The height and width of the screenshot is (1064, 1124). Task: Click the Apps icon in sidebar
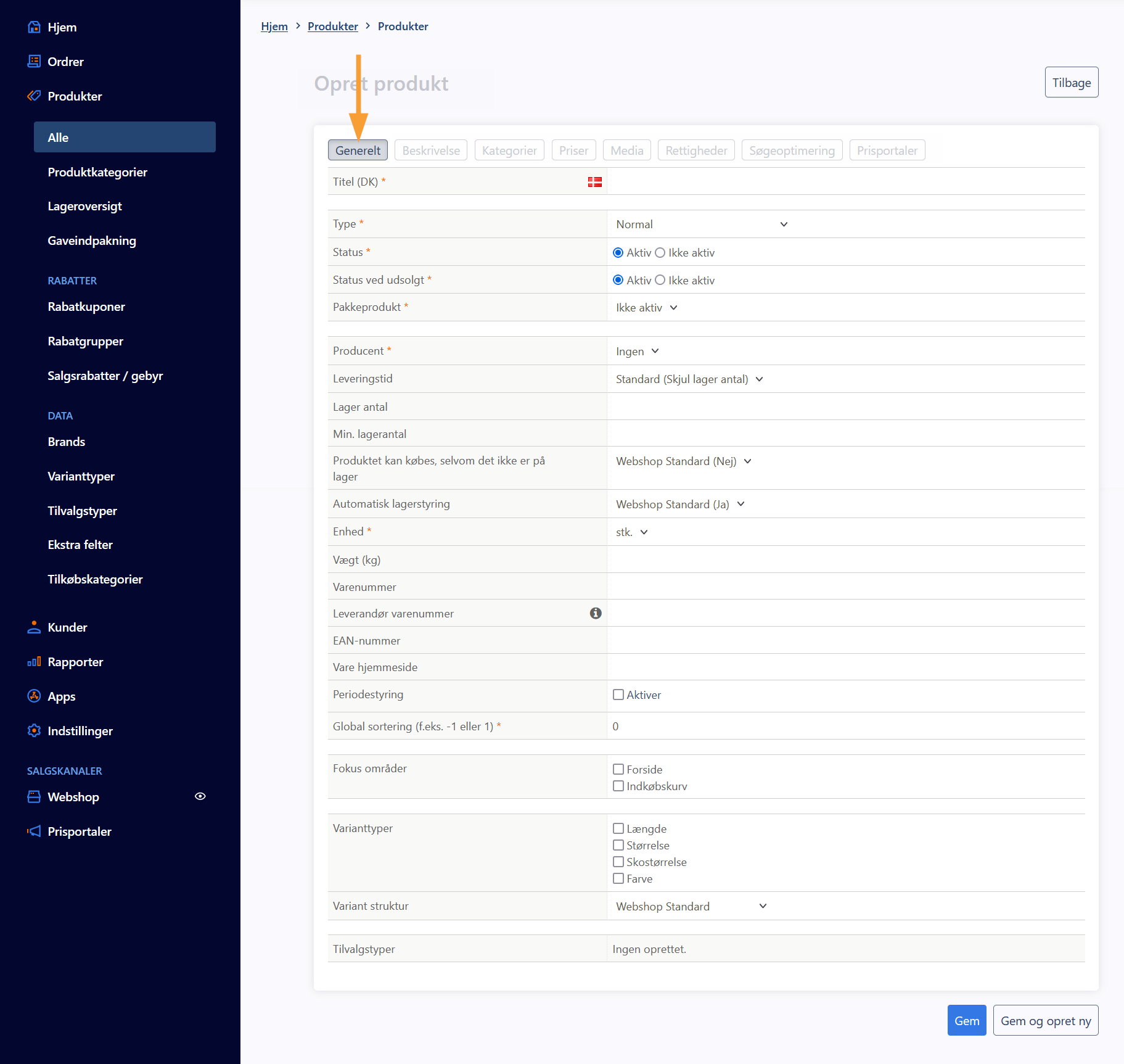coord(34,696)
